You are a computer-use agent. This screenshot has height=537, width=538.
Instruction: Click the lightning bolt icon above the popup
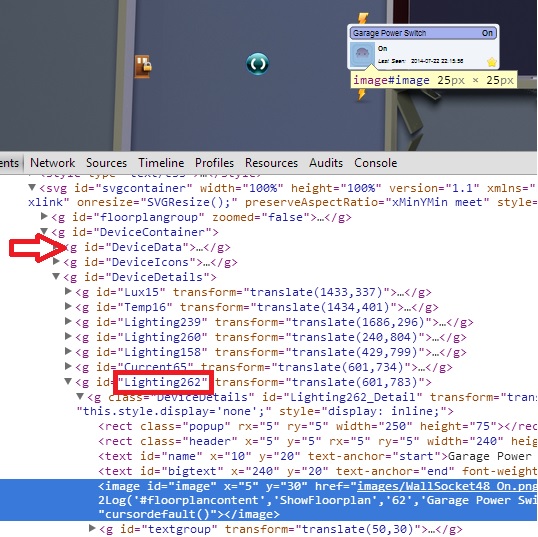click(363, 19)
